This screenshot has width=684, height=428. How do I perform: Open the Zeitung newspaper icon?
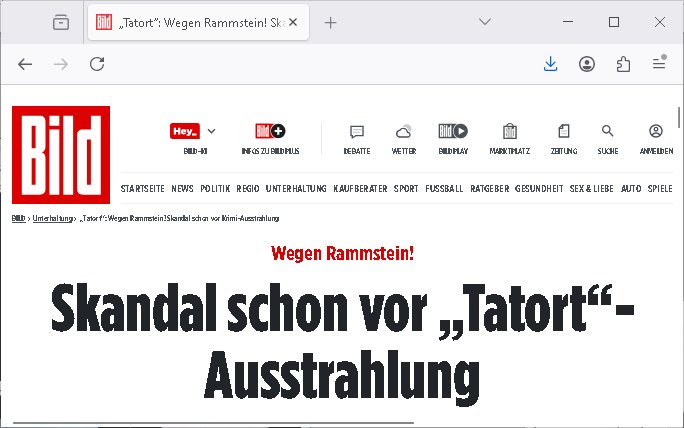click(563, 132)
